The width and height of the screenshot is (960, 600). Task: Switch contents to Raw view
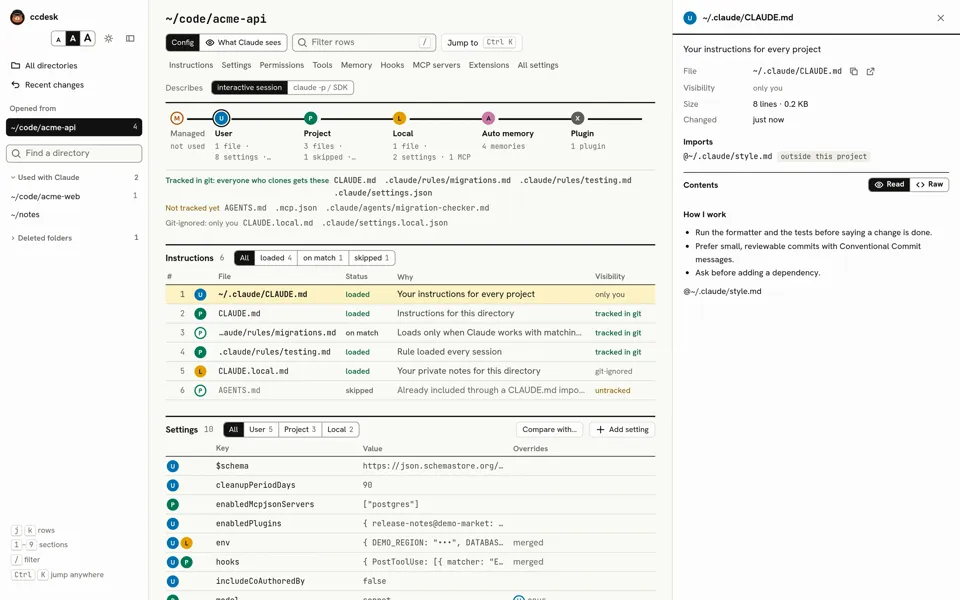click(x=929, y=184)
